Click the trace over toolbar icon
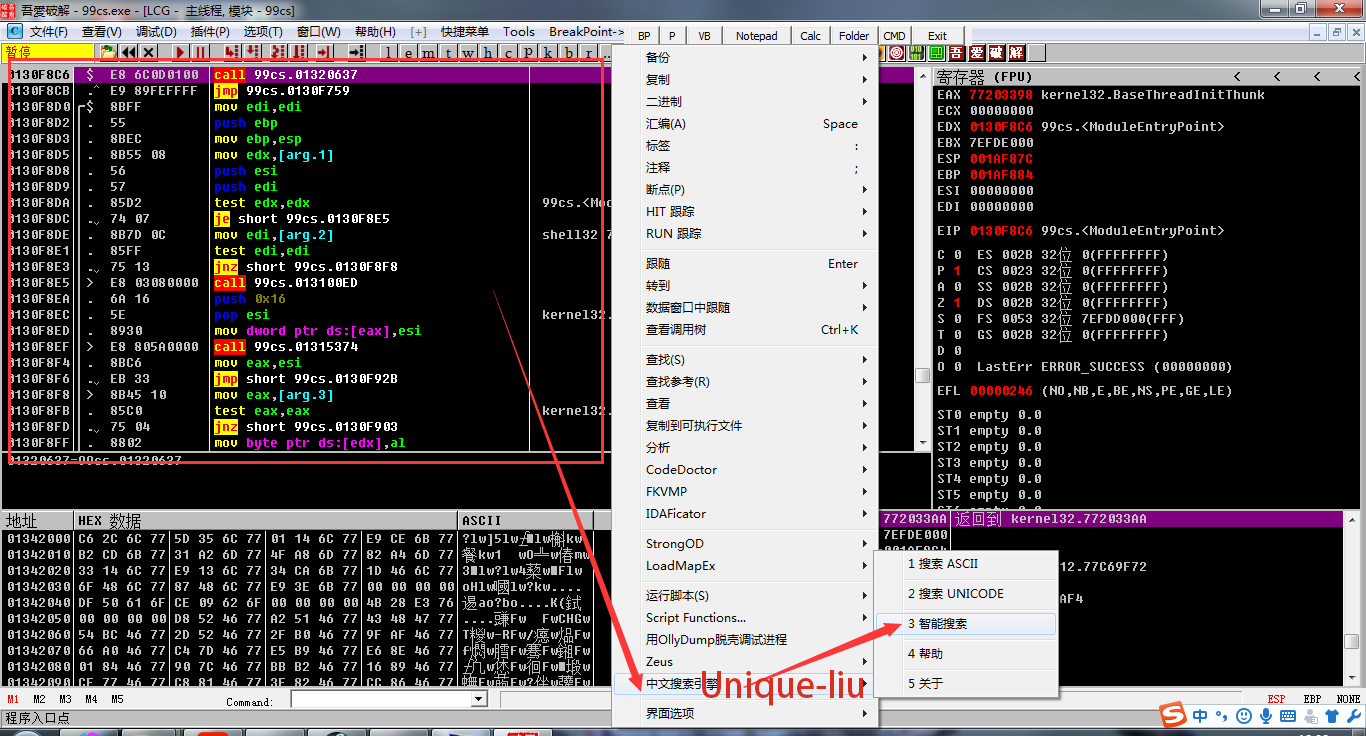This screenshot has height=736, width=1366. tap(299, 52)
